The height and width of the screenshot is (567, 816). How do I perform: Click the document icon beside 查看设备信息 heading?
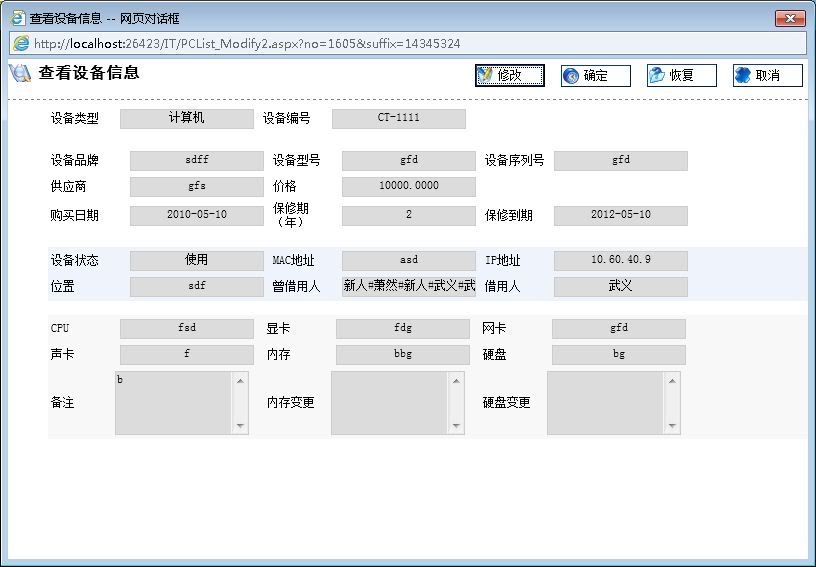click(20, 73)
